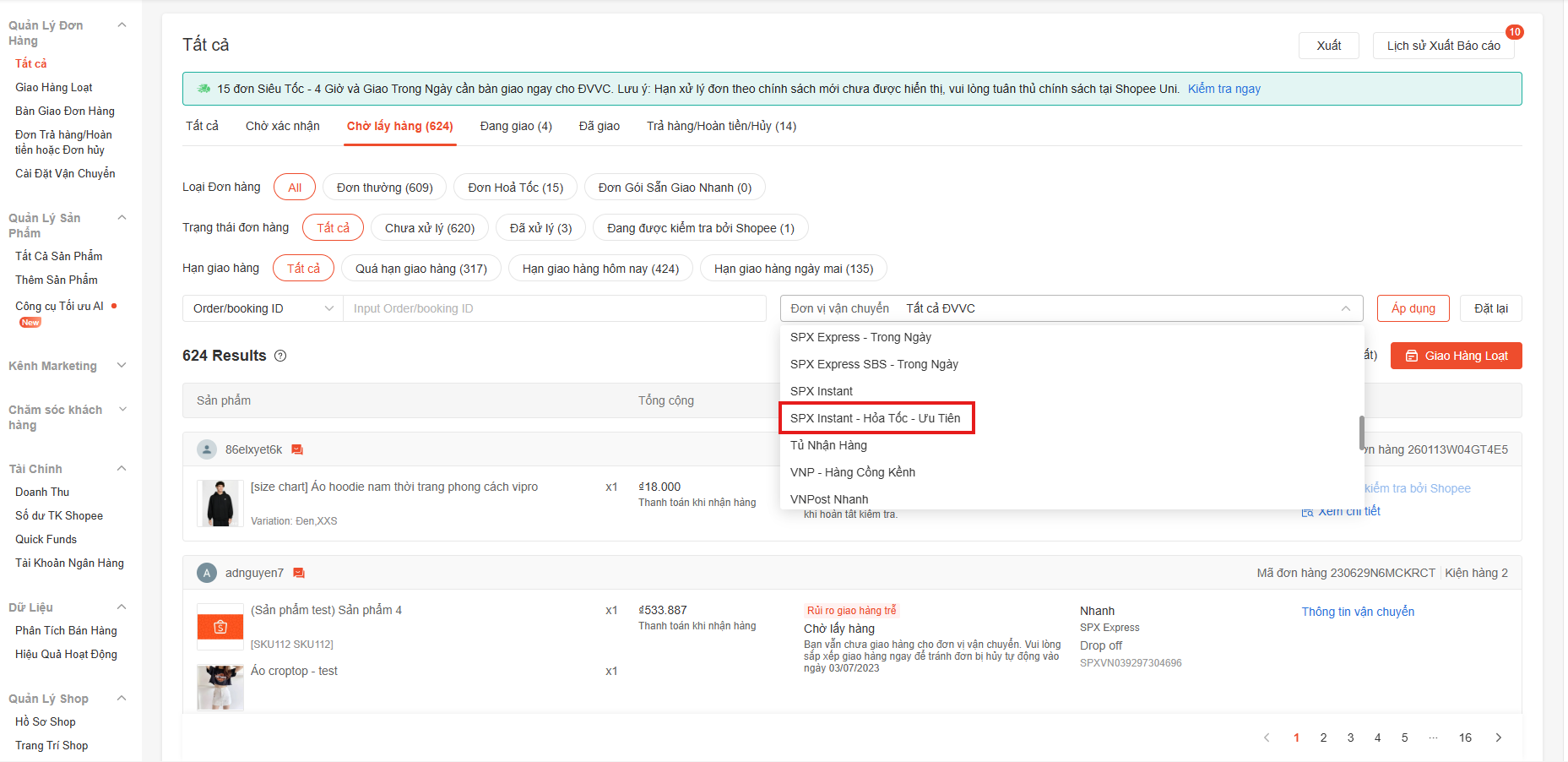The height and width of the screenshot is (762, 1568).
Task: Click the Input Order/booking ID field
Action: (x=554, y=308)
